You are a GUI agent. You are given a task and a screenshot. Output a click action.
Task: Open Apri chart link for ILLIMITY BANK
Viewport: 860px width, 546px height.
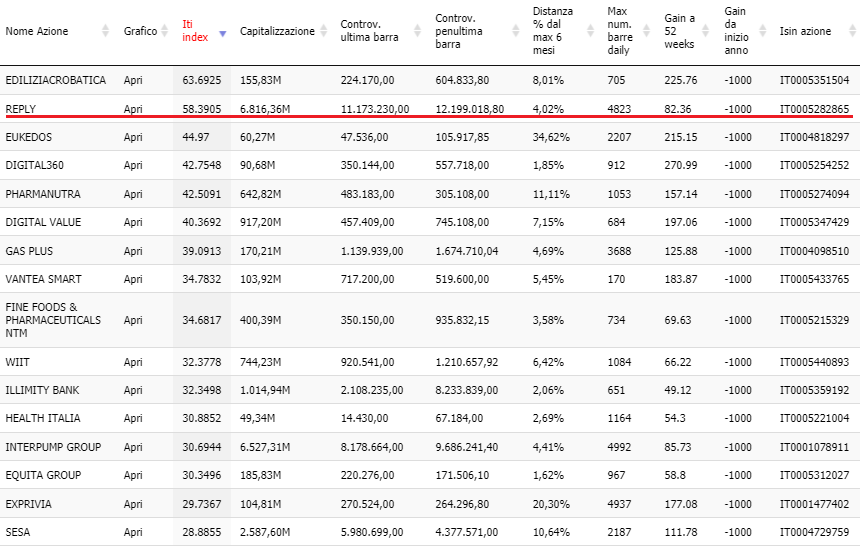click(133, 390)
